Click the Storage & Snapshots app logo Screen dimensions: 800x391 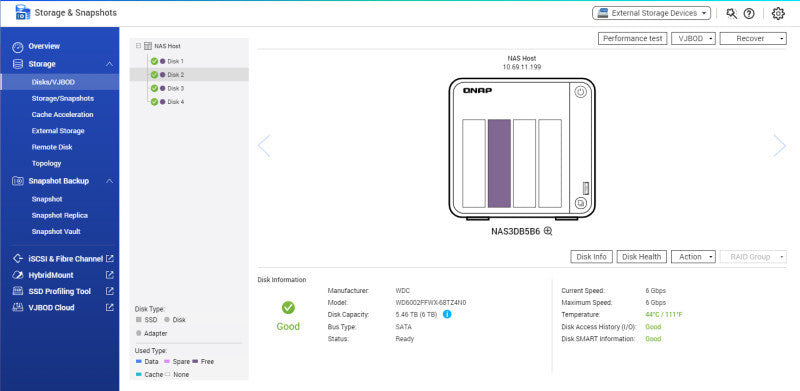pyautogui.click(x=23, y=12)
